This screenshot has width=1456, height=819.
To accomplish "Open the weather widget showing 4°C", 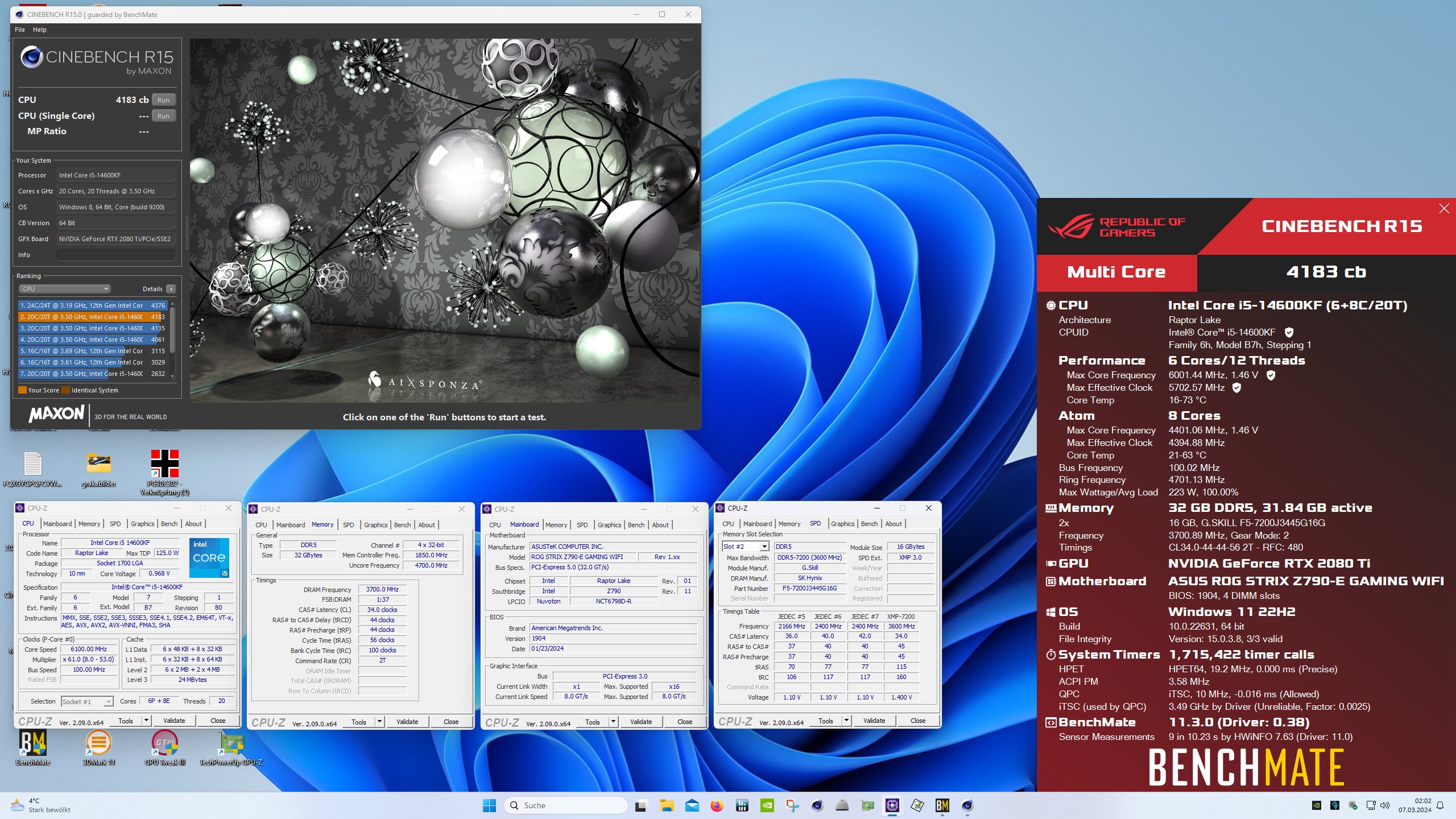I will point(41,805).
